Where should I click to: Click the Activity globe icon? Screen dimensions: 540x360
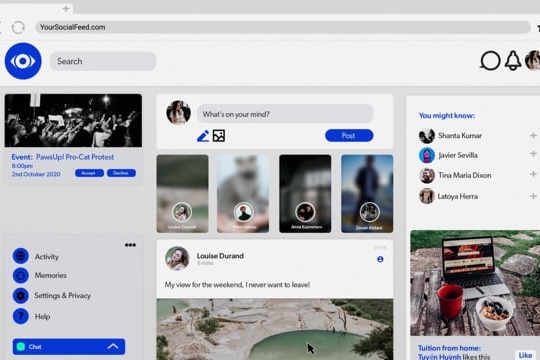click(21, 256)
